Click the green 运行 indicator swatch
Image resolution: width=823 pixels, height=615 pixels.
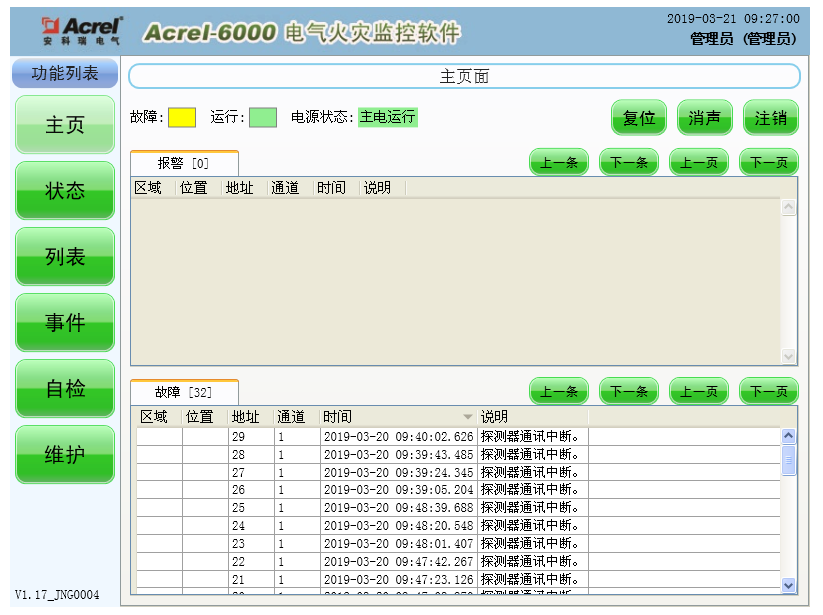(263, 117)
